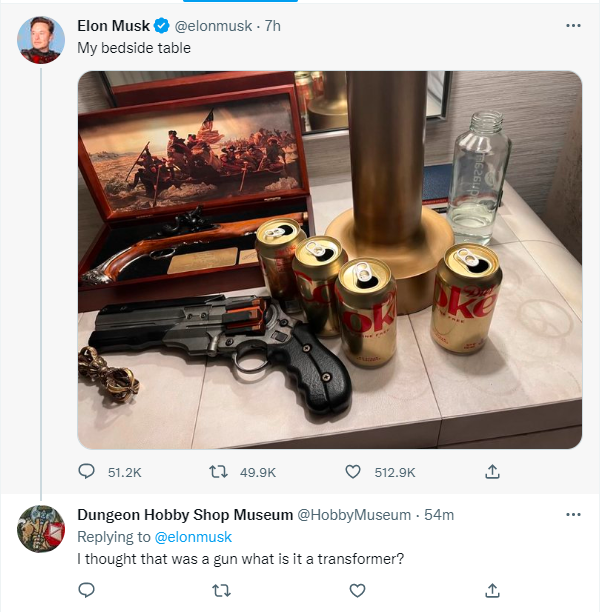
Task: Open the main tweet author's display name
Action: (113, 26)
